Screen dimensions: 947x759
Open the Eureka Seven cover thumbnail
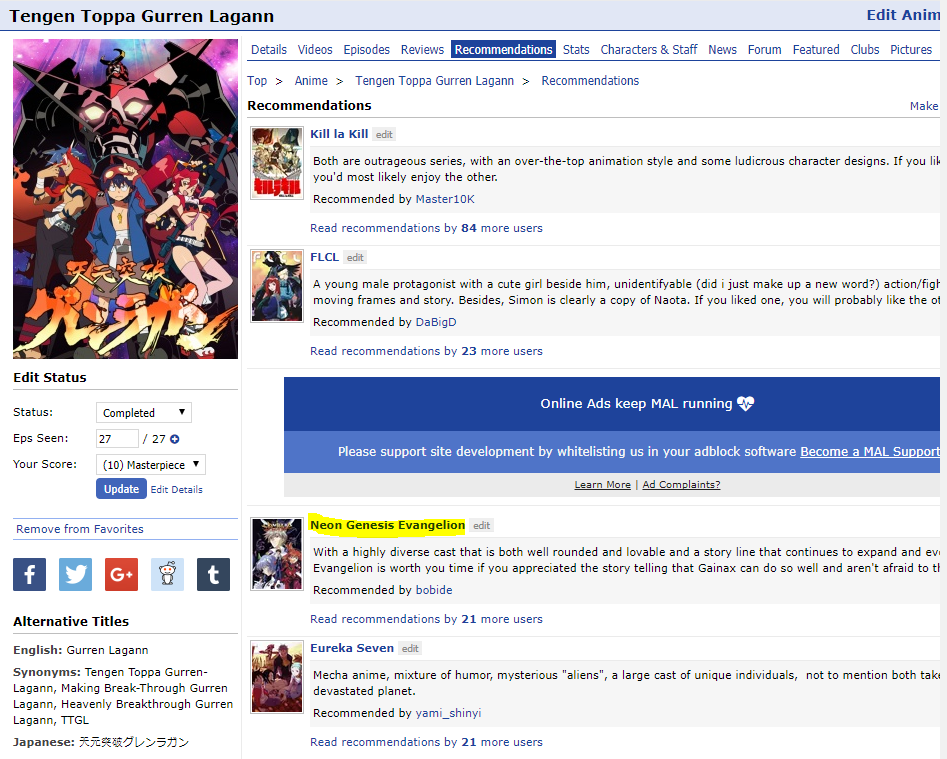point(277,677)
